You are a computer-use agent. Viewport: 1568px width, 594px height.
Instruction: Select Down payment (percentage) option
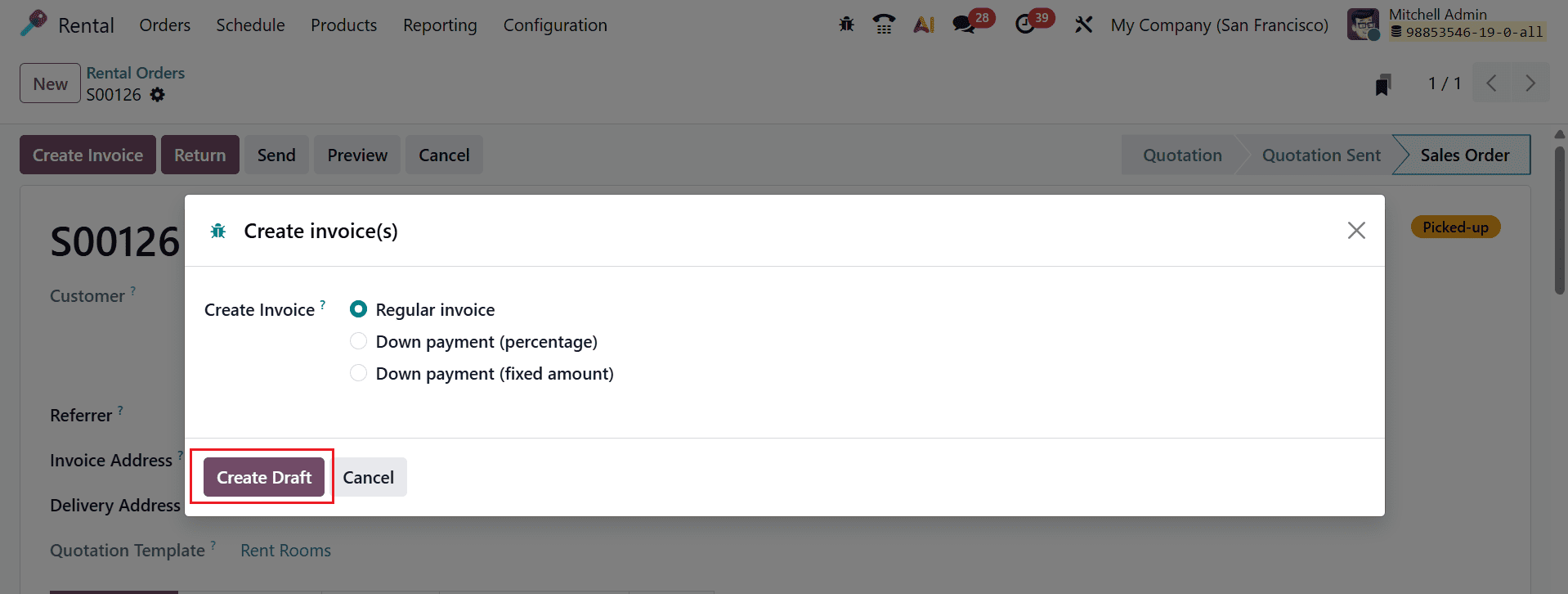tap(358, 340)
